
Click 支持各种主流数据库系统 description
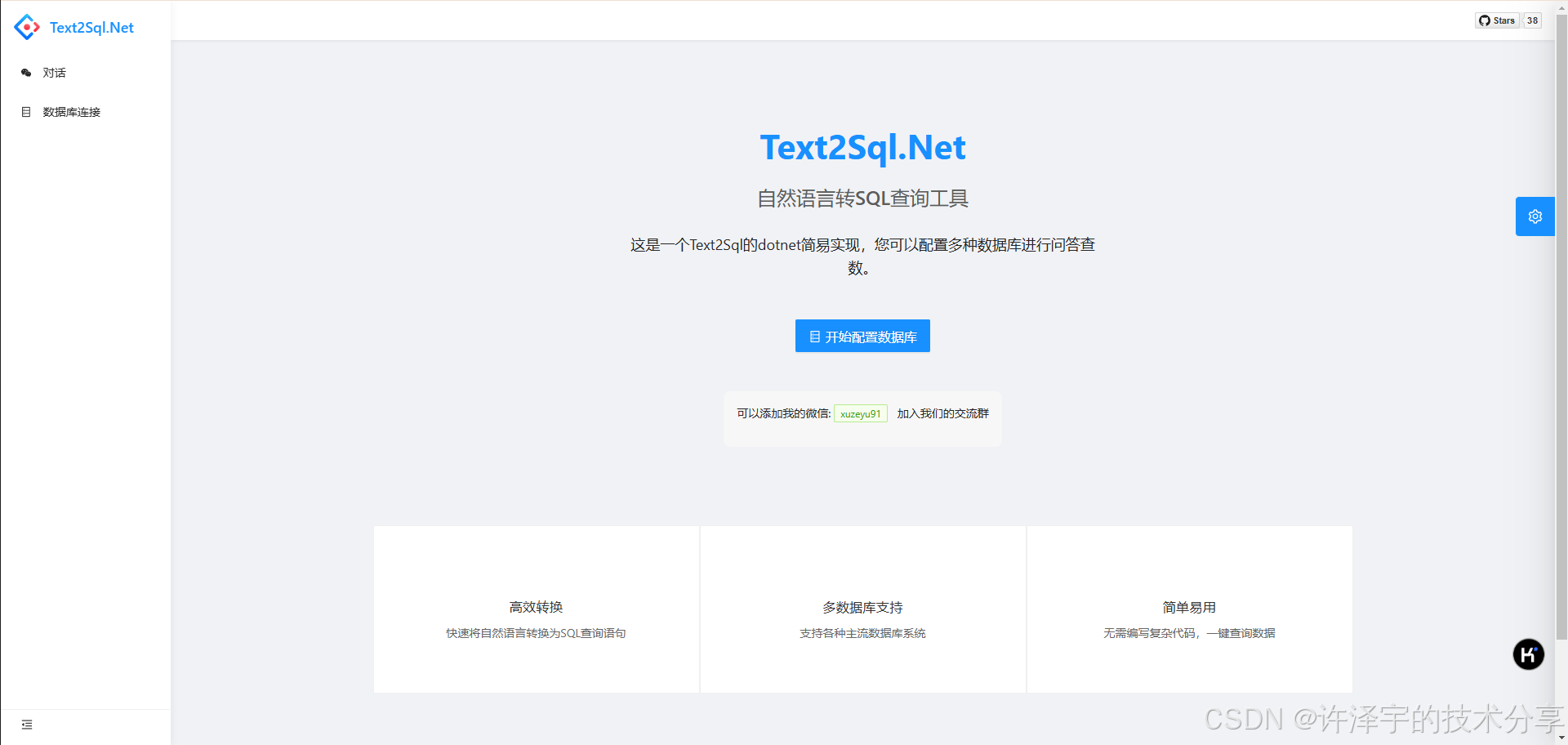863,633
